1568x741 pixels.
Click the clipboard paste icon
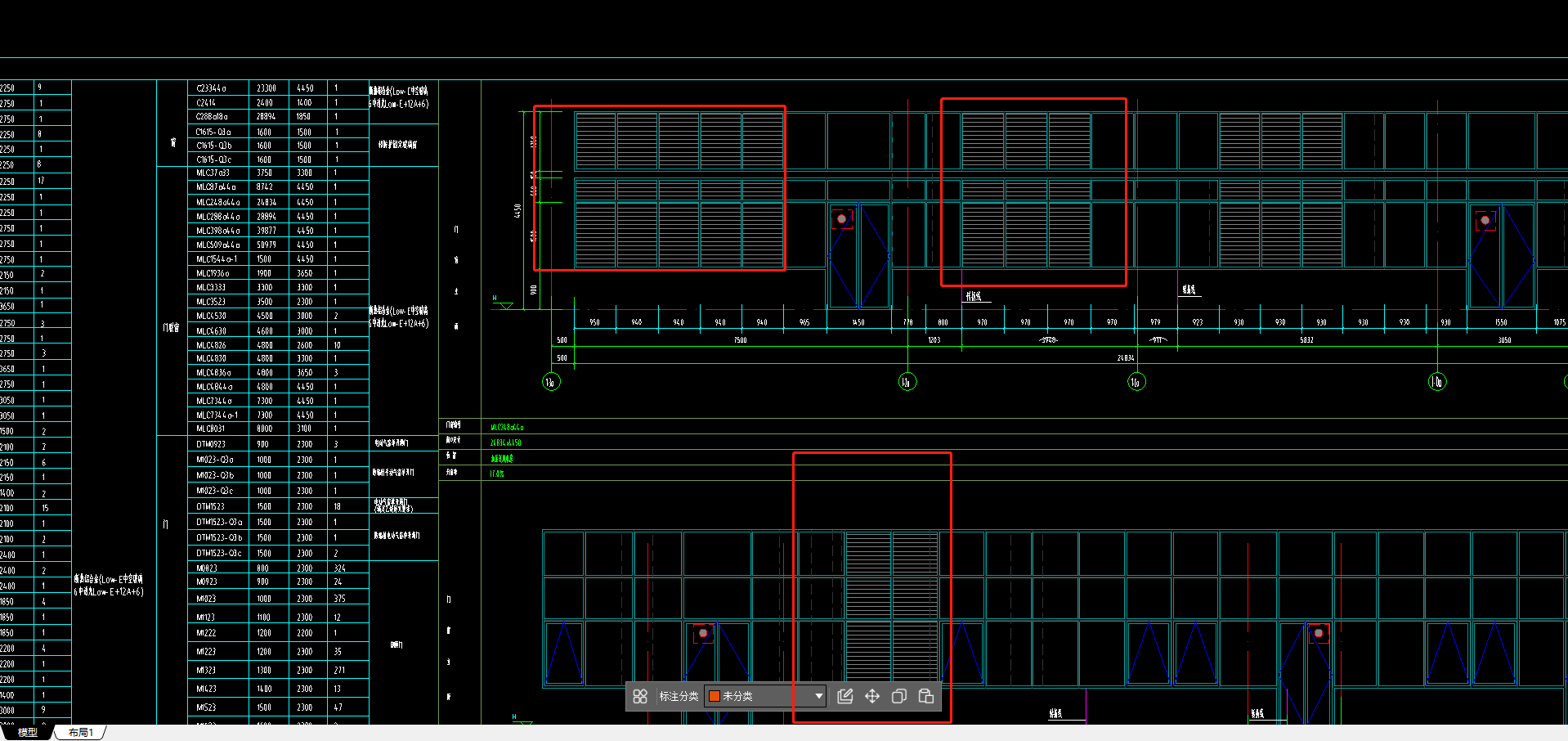[x=926, y=696]
